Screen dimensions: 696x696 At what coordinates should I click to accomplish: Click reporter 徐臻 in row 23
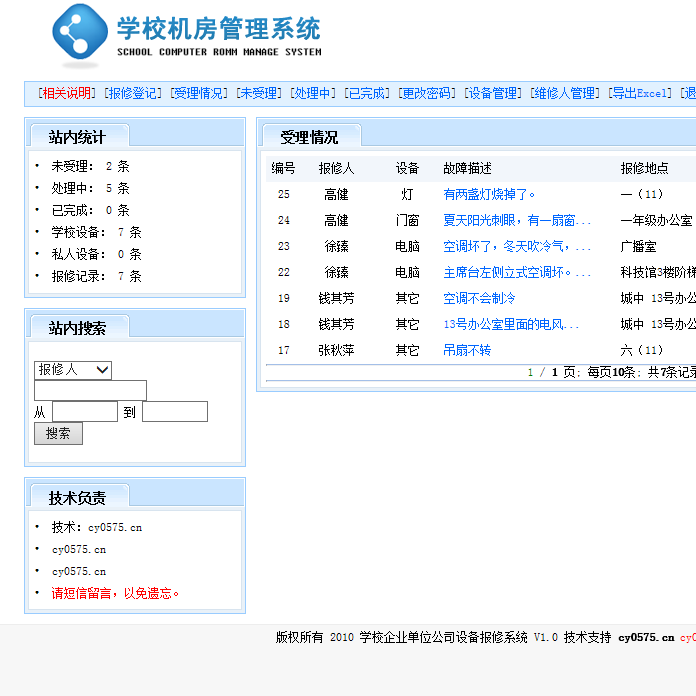[x=336, y=246]
